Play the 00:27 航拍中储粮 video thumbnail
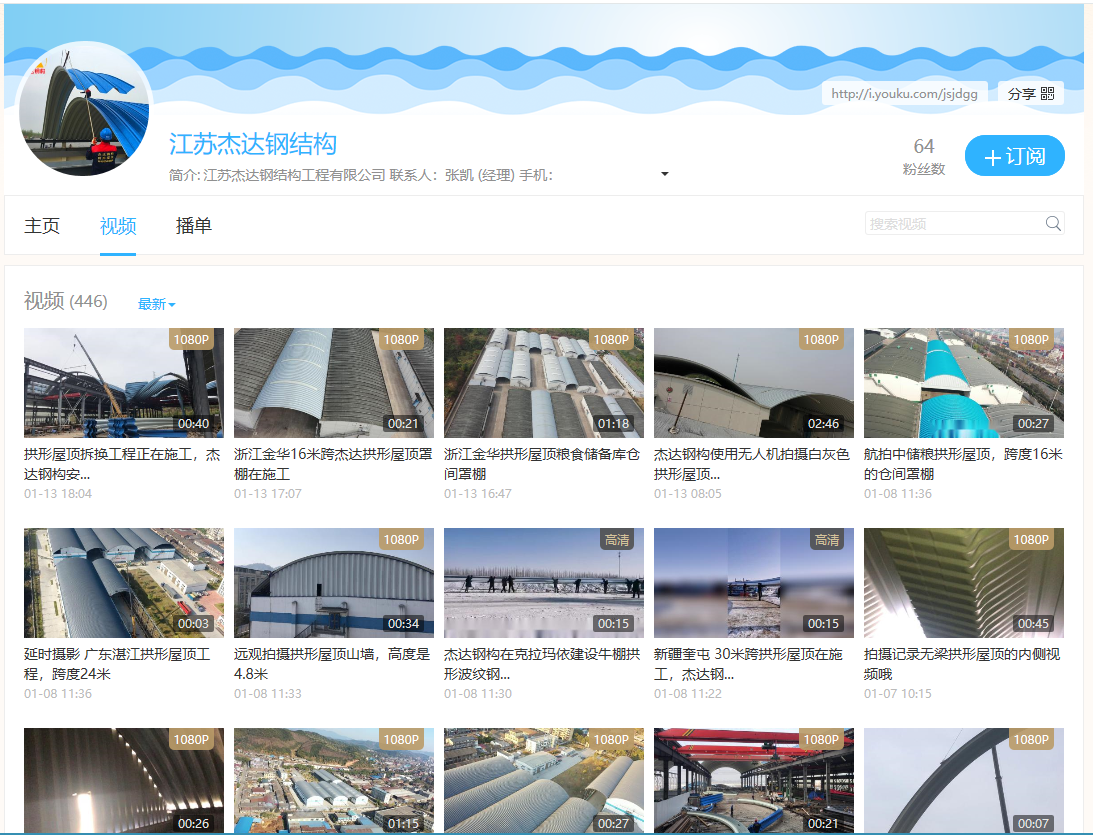 pos(964,383)
